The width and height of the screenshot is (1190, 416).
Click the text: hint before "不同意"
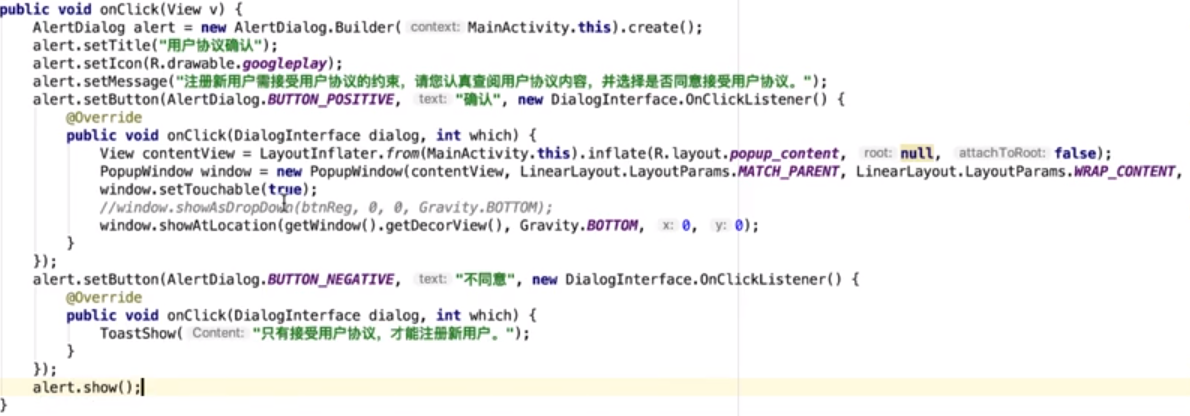coord(432,279)
